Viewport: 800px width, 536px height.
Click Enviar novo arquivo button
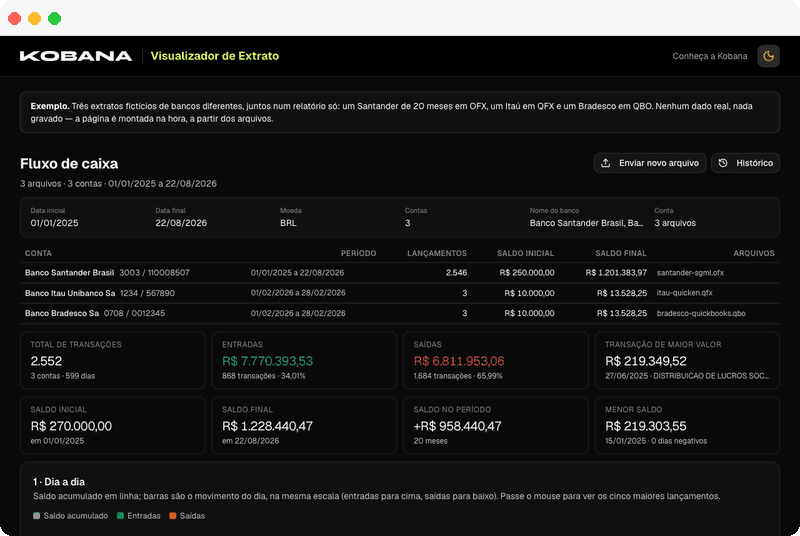click(x=649, y=163)
